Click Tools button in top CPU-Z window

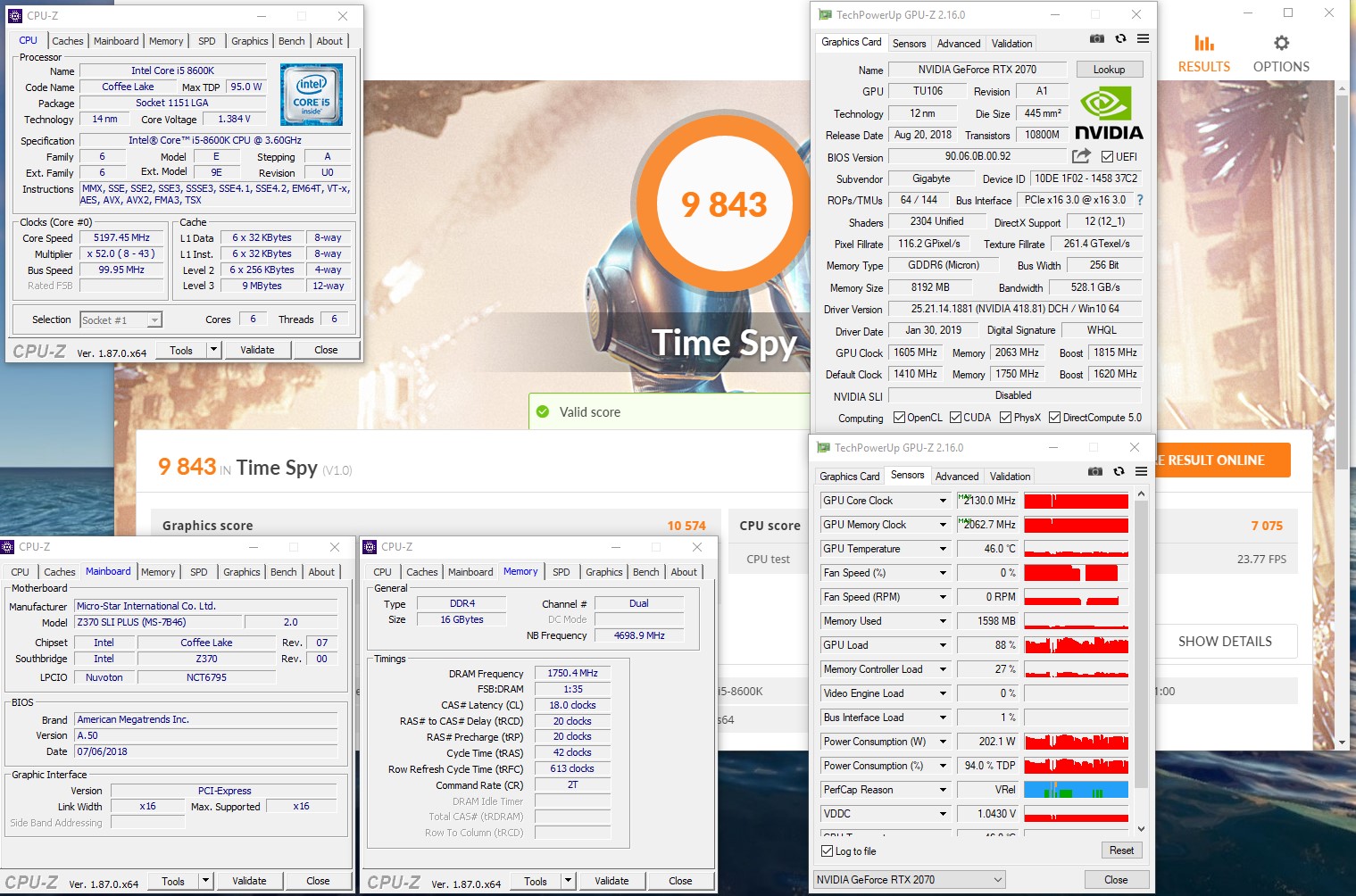(181, 350)
